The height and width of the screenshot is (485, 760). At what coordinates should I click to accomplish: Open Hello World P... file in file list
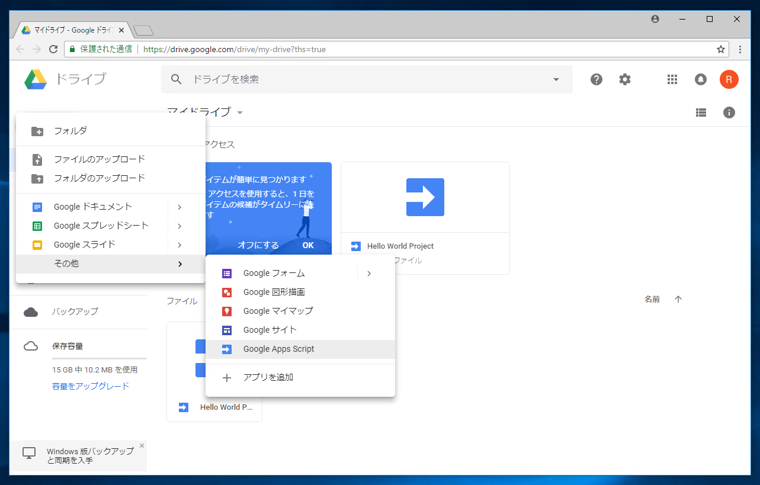tap(214, 372)
